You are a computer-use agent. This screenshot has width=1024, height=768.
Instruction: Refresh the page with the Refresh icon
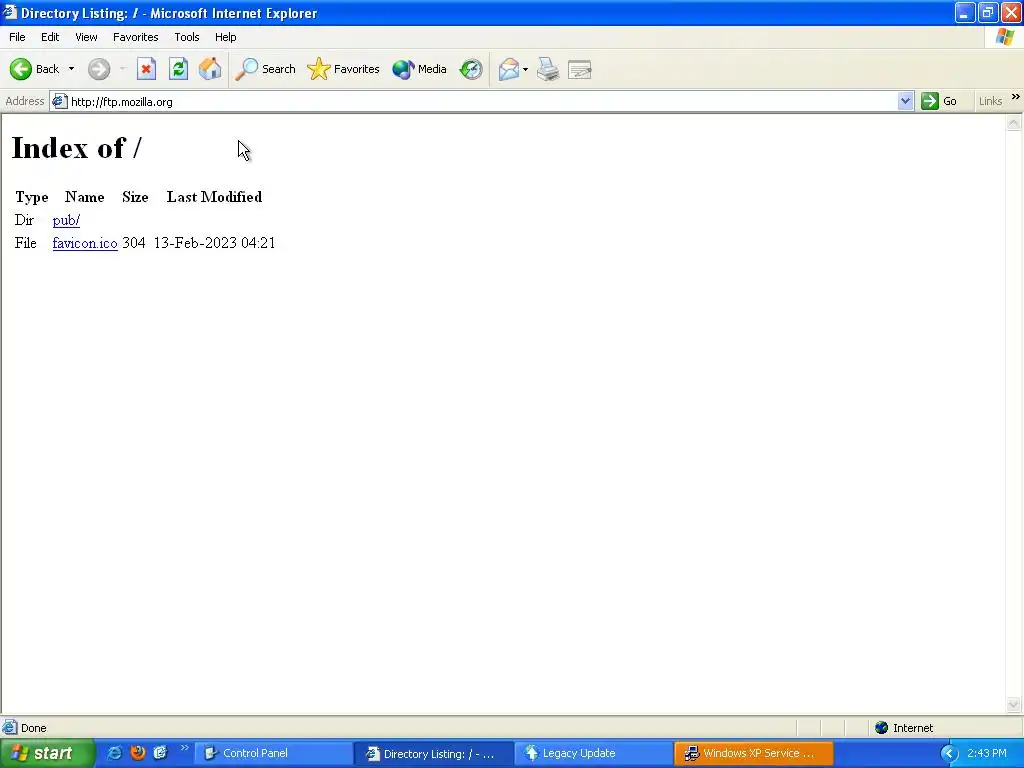pos(178,69)
